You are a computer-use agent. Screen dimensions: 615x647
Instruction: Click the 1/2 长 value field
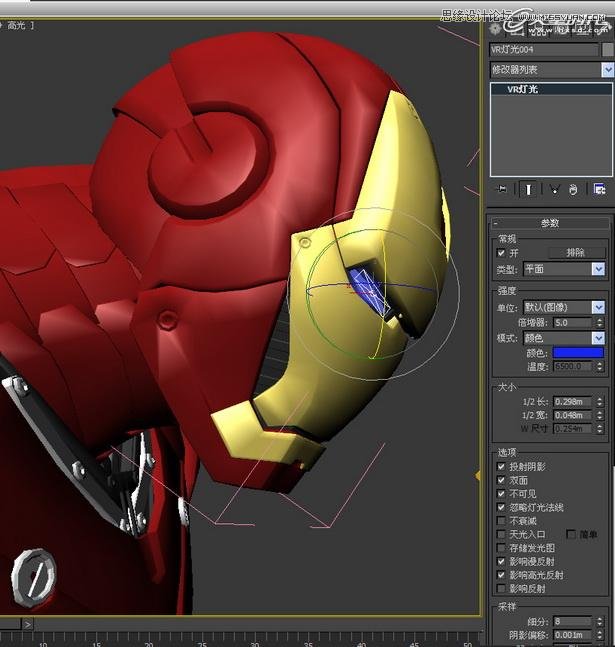pyautogui.click(x=573, y=401)
